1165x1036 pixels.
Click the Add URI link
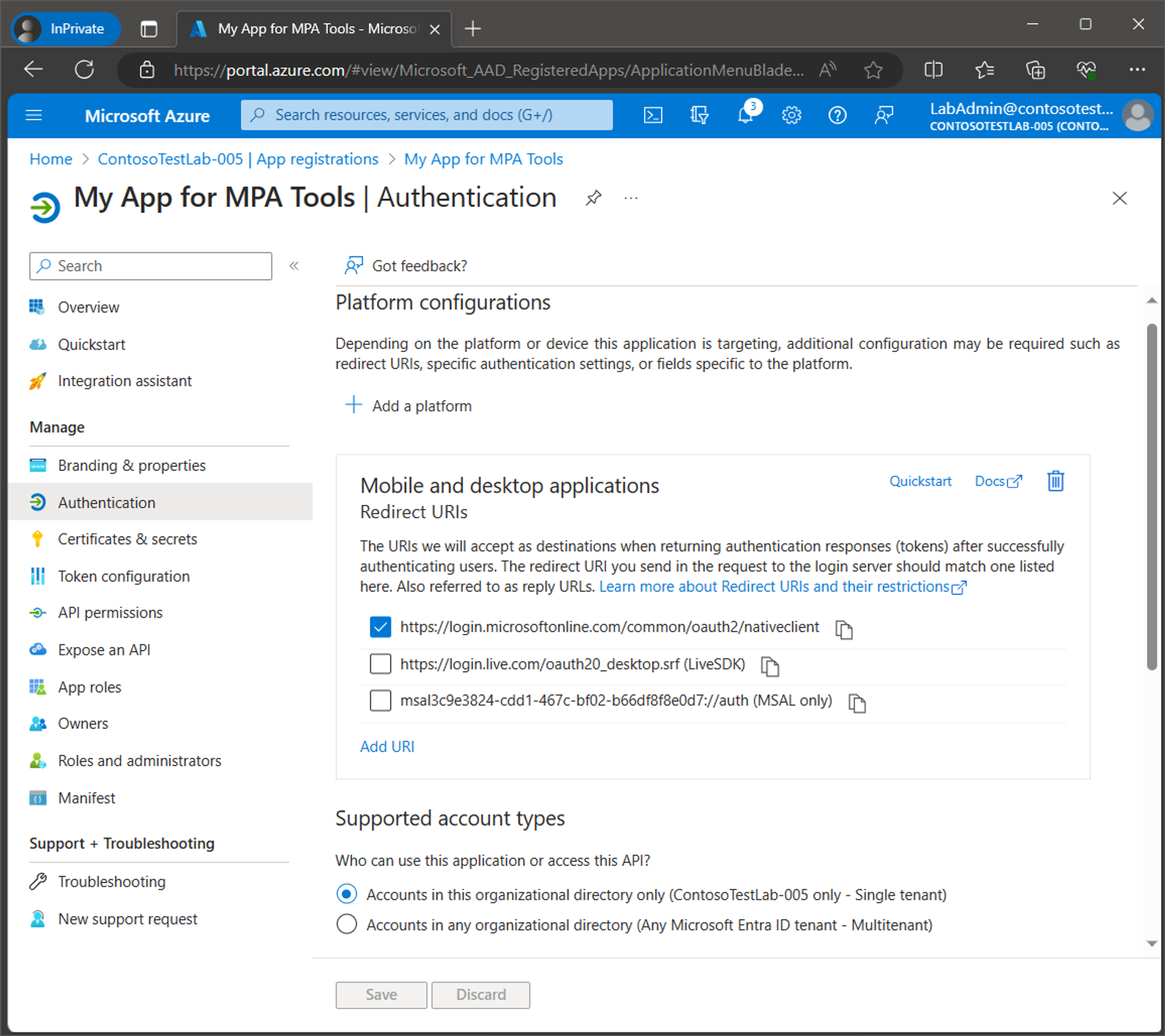387,747
